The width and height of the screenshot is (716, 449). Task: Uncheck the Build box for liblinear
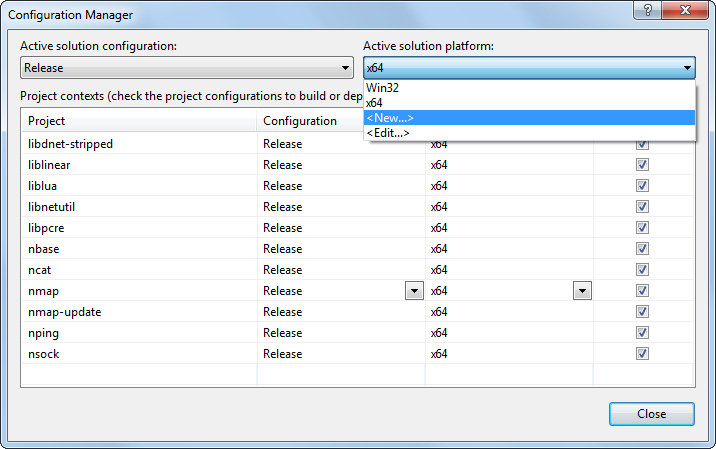[x=642, y=164]
